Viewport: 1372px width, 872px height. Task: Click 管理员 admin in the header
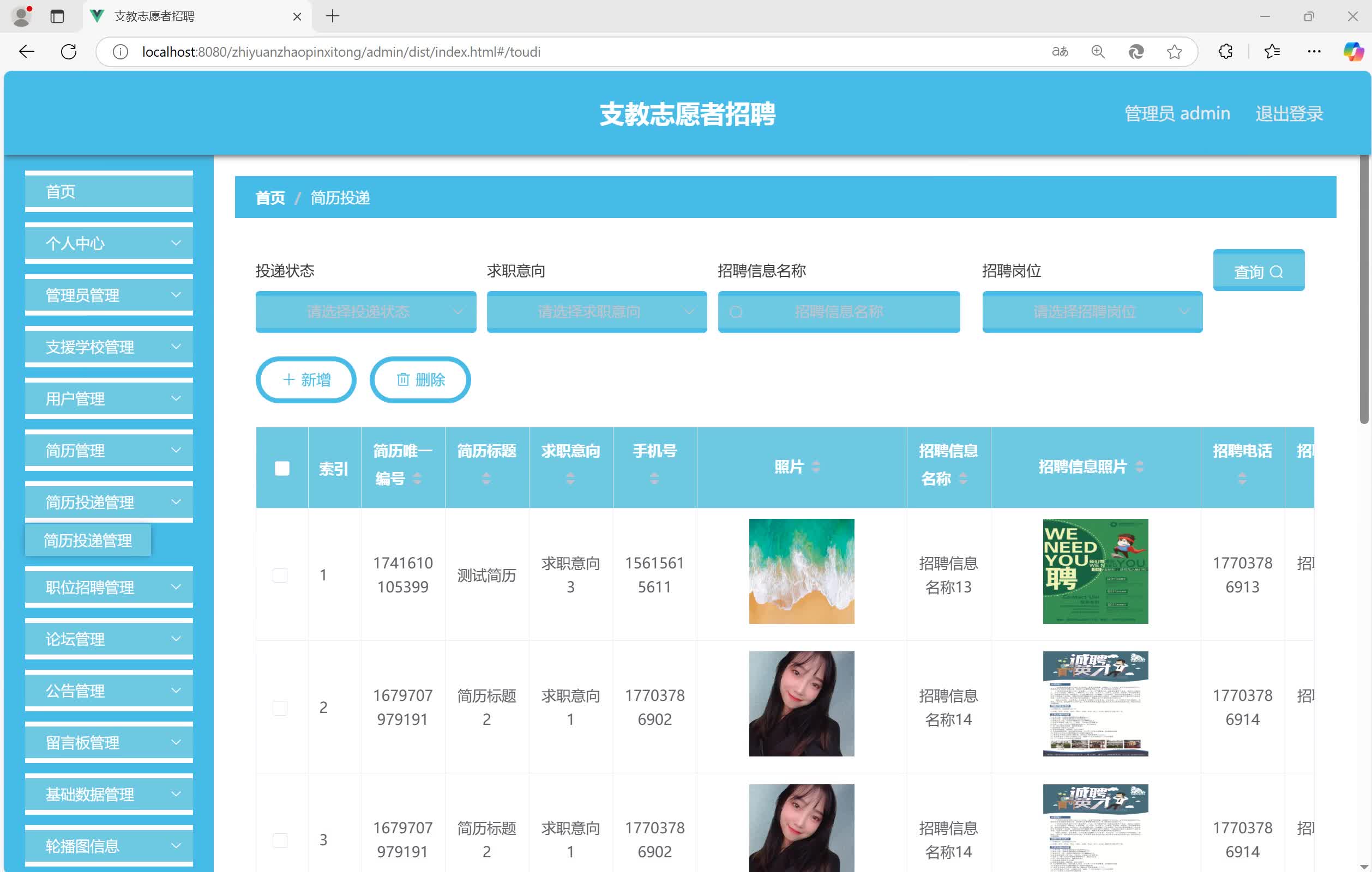(1177, 113)
